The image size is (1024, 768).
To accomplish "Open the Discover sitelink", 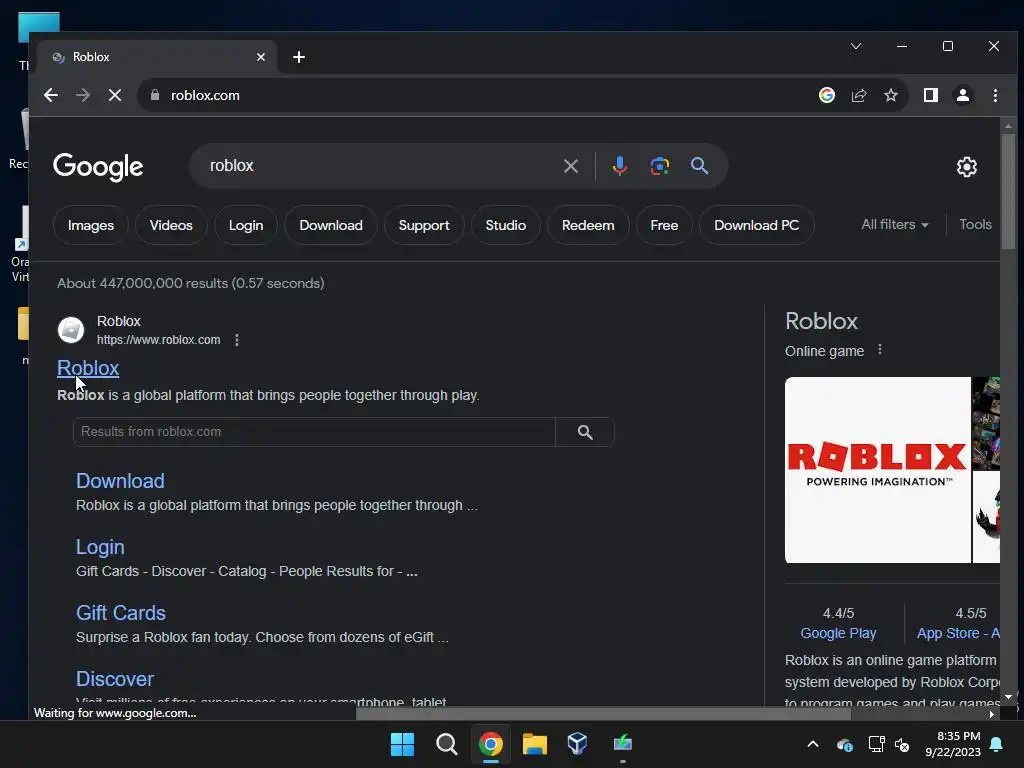I will pos(115,679).
